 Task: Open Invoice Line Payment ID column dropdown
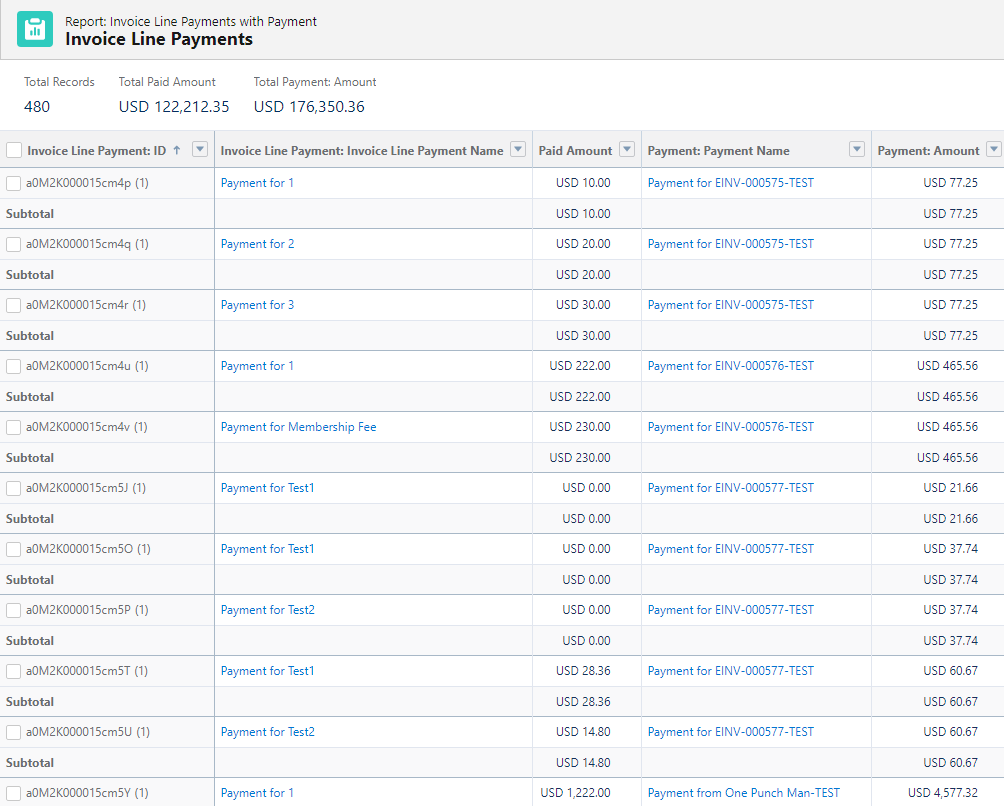(200, 150)
